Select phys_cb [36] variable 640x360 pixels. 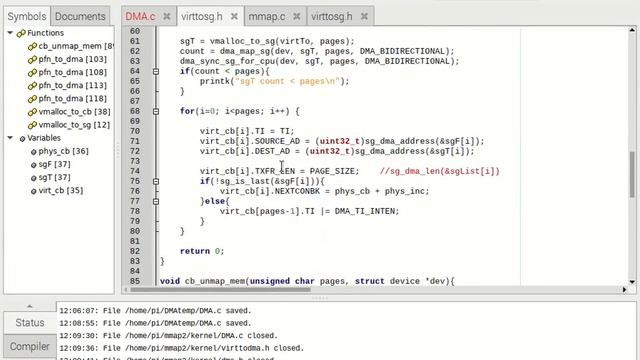(x=63, y=151)
